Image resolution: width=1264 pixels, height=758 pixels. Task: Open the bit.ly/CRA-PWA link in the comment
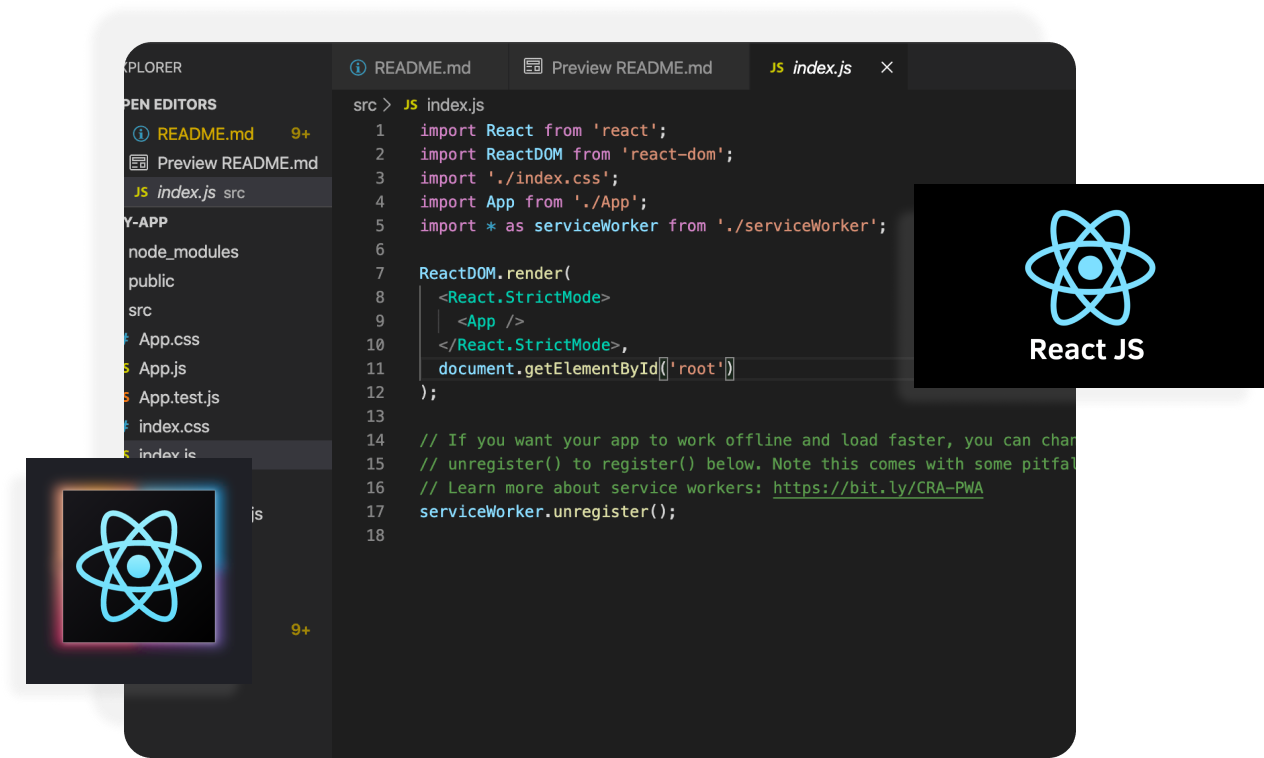(878, 487)
